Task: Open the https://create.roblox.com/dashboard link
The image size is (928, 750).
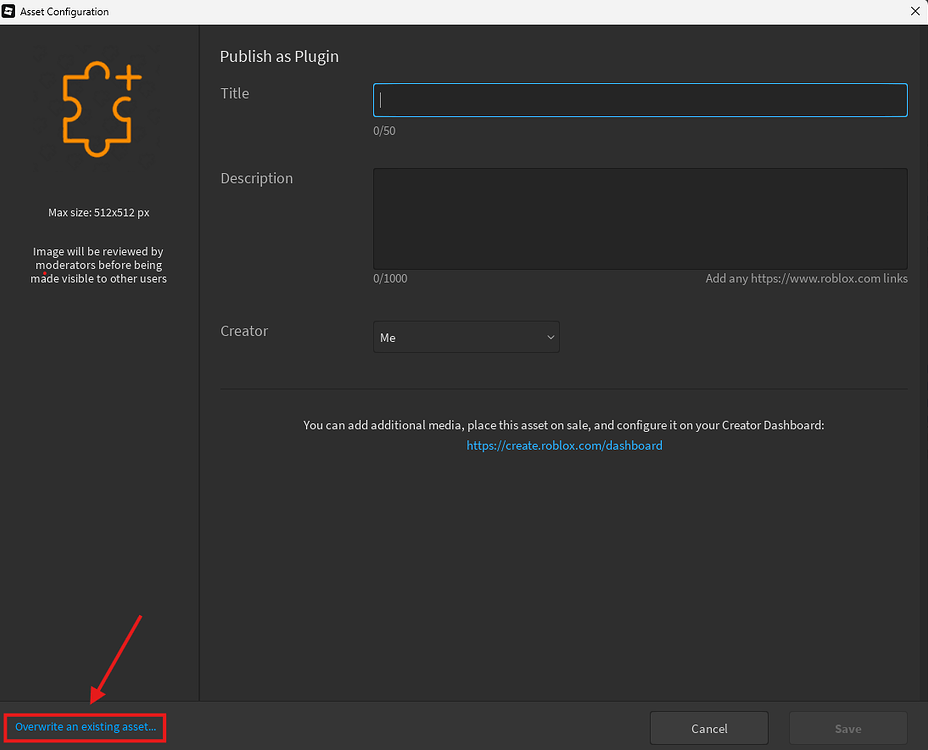Action: coord(564,445)
